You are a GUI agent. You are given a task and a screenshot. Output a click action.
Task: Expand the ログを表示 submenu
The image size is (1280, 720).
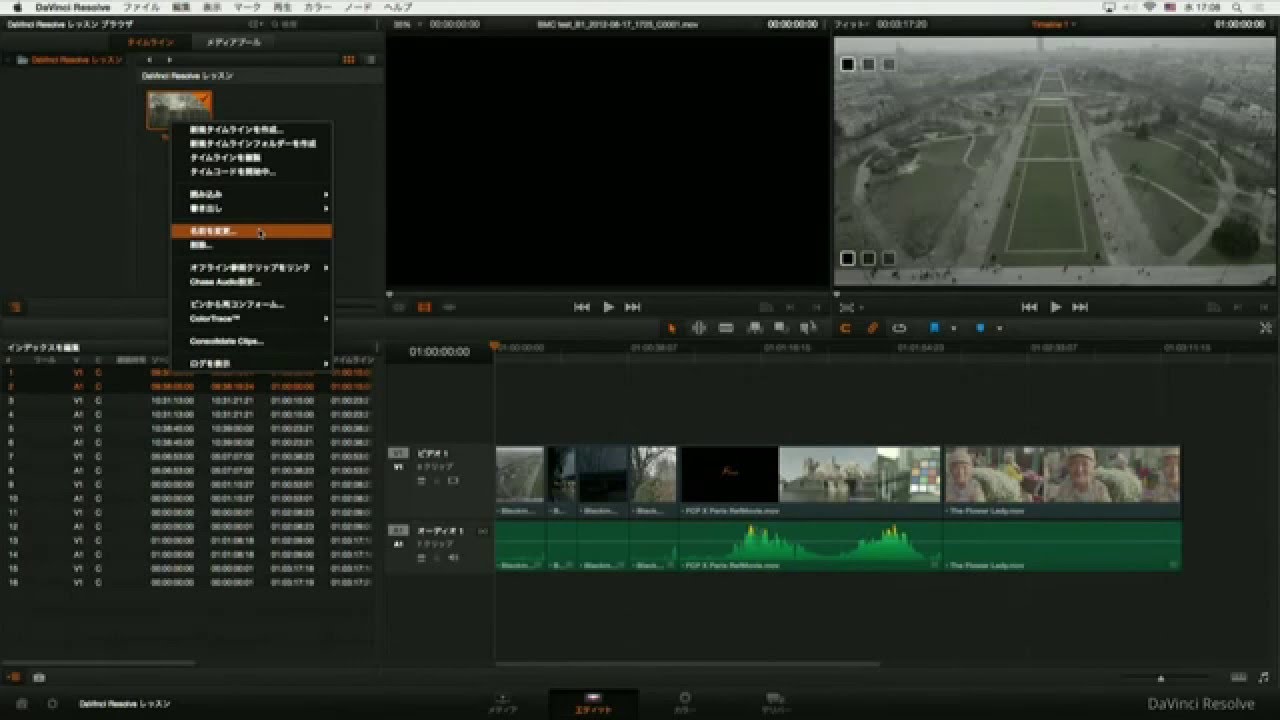[x=252, y=364]
